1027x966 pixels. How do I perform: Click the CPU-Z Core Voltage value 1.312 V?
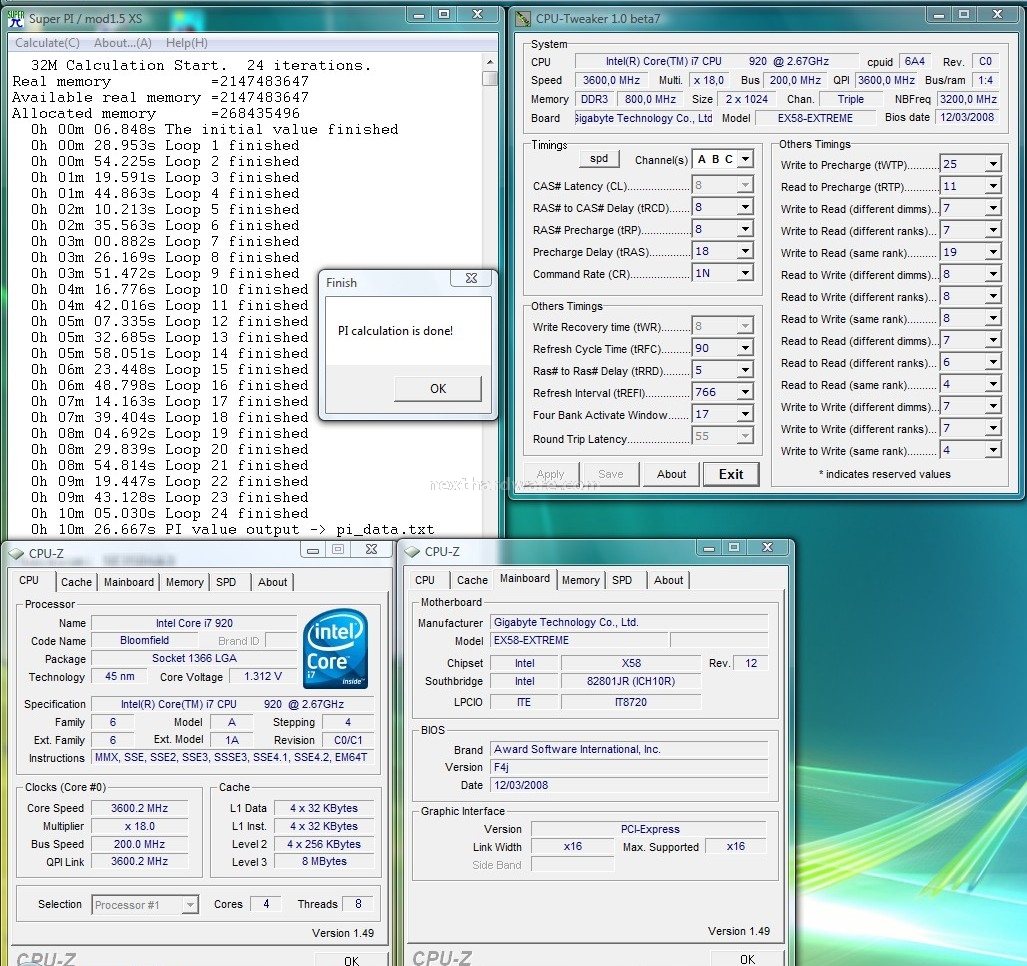263,677
